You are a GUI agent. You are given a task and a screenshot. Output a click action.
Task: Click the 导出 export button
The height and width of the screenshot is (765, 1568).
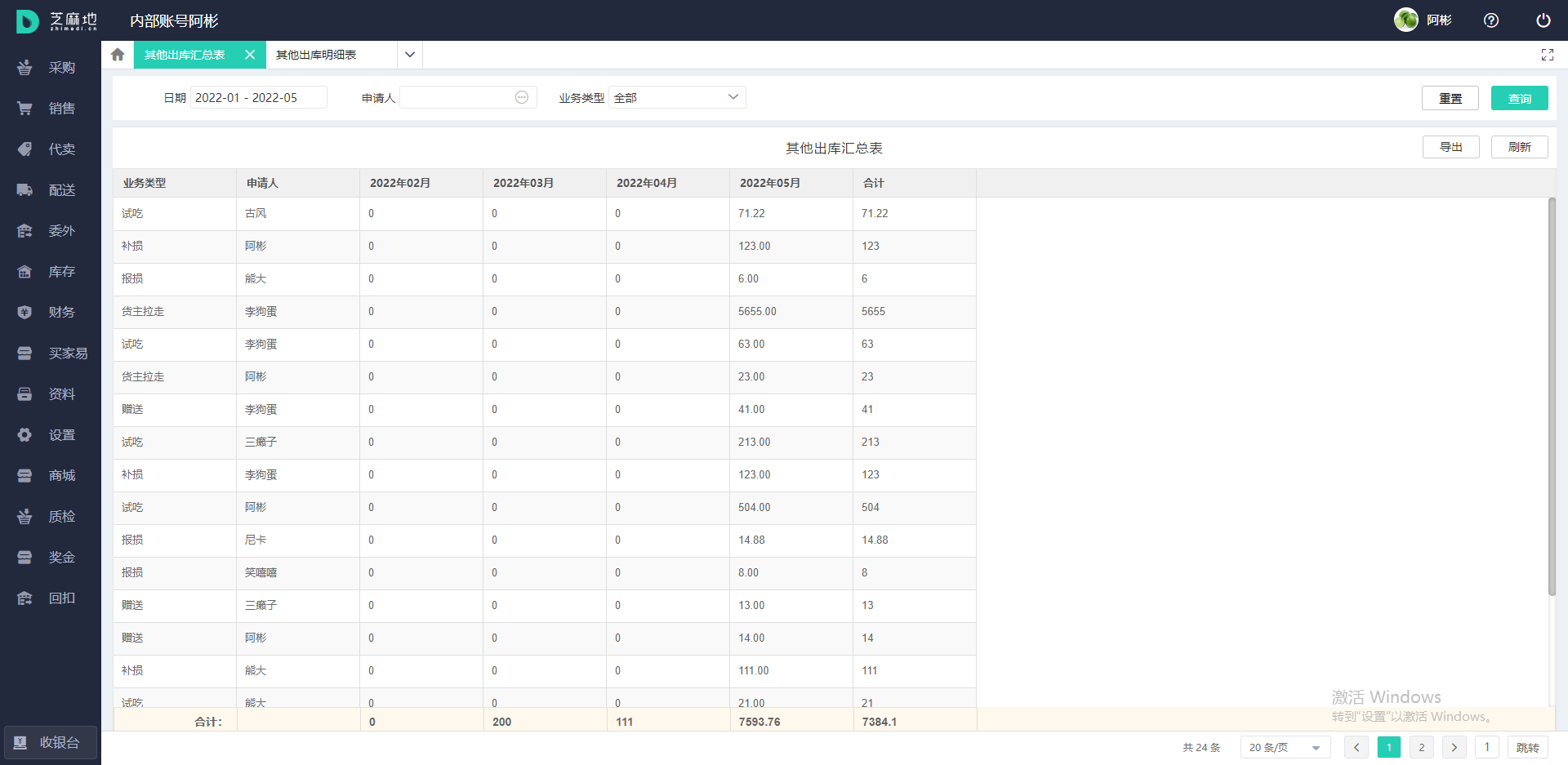1451,147
